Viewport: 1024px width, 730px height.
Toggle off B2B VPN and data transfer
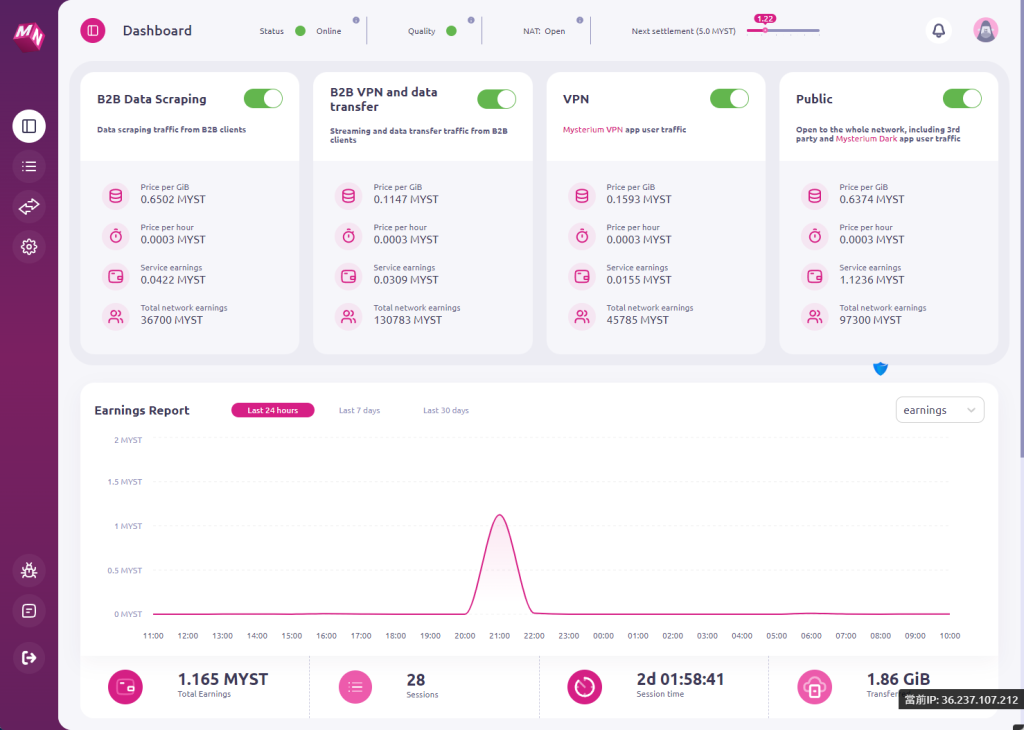496,99
